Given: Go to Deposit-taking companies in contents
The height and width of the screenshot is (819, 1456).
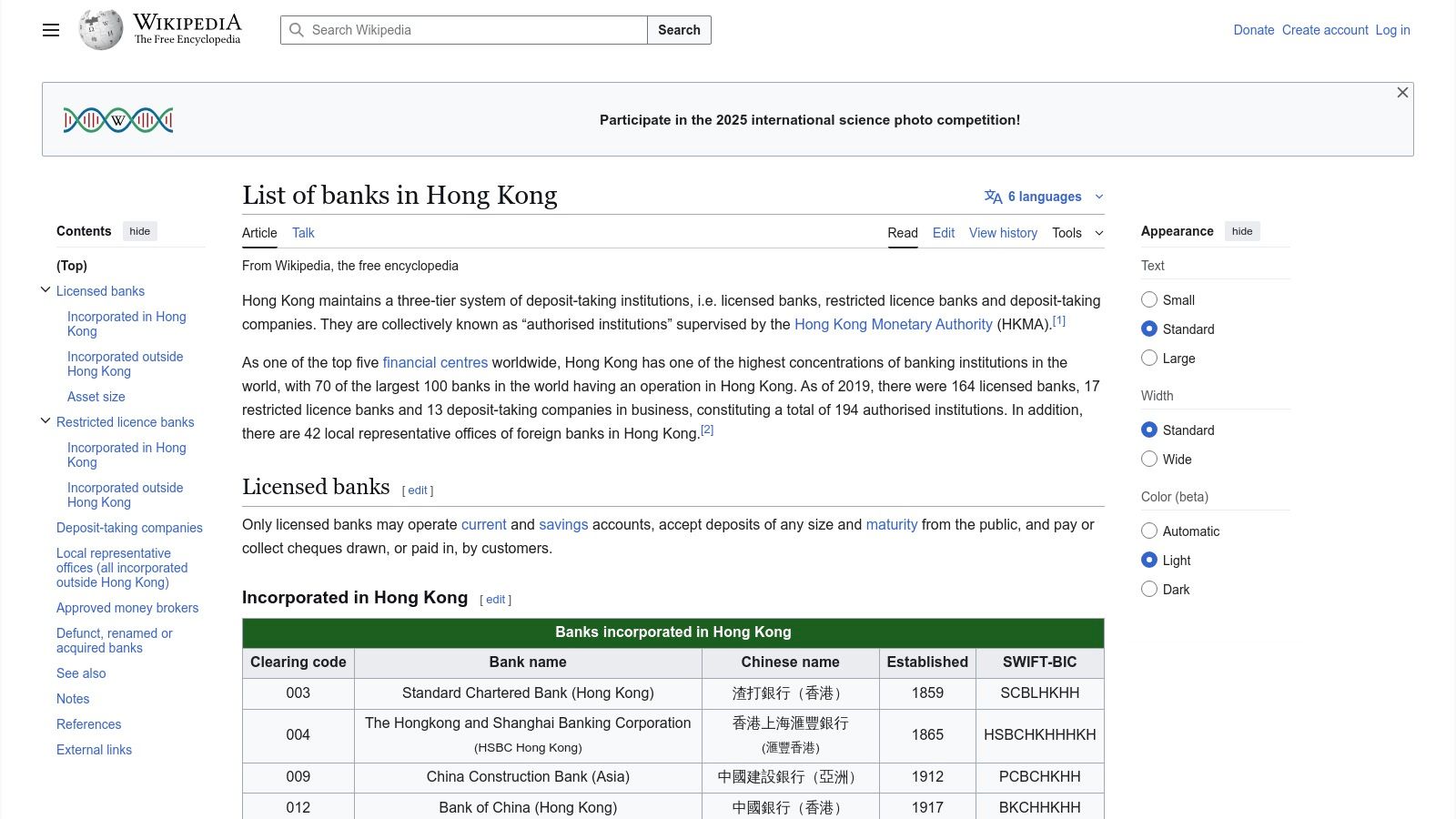Looking at the screenshot, I should coord(129,528).
